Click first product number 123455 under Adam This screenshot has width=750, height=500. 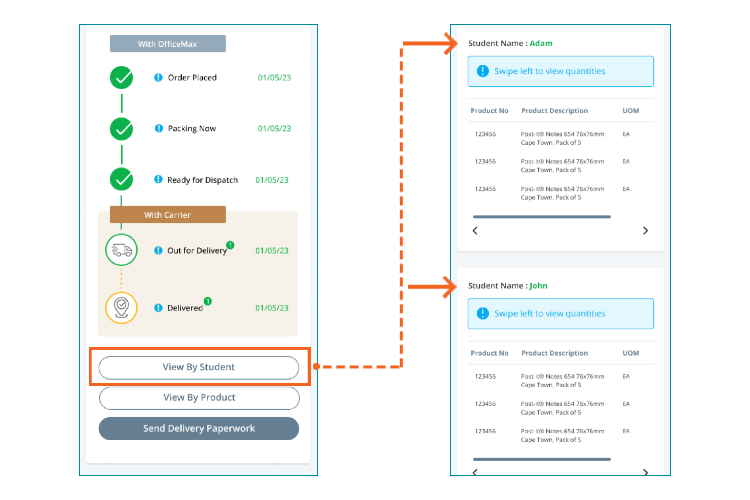485,134
